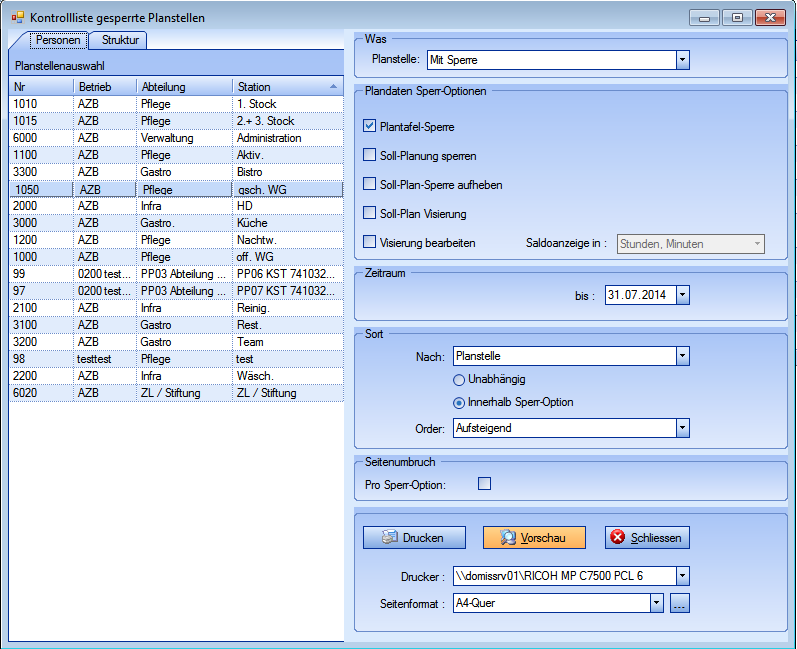Viewport: 797px width, 649px height.
Task: Click the Drucken printer button
Action: 412,538
